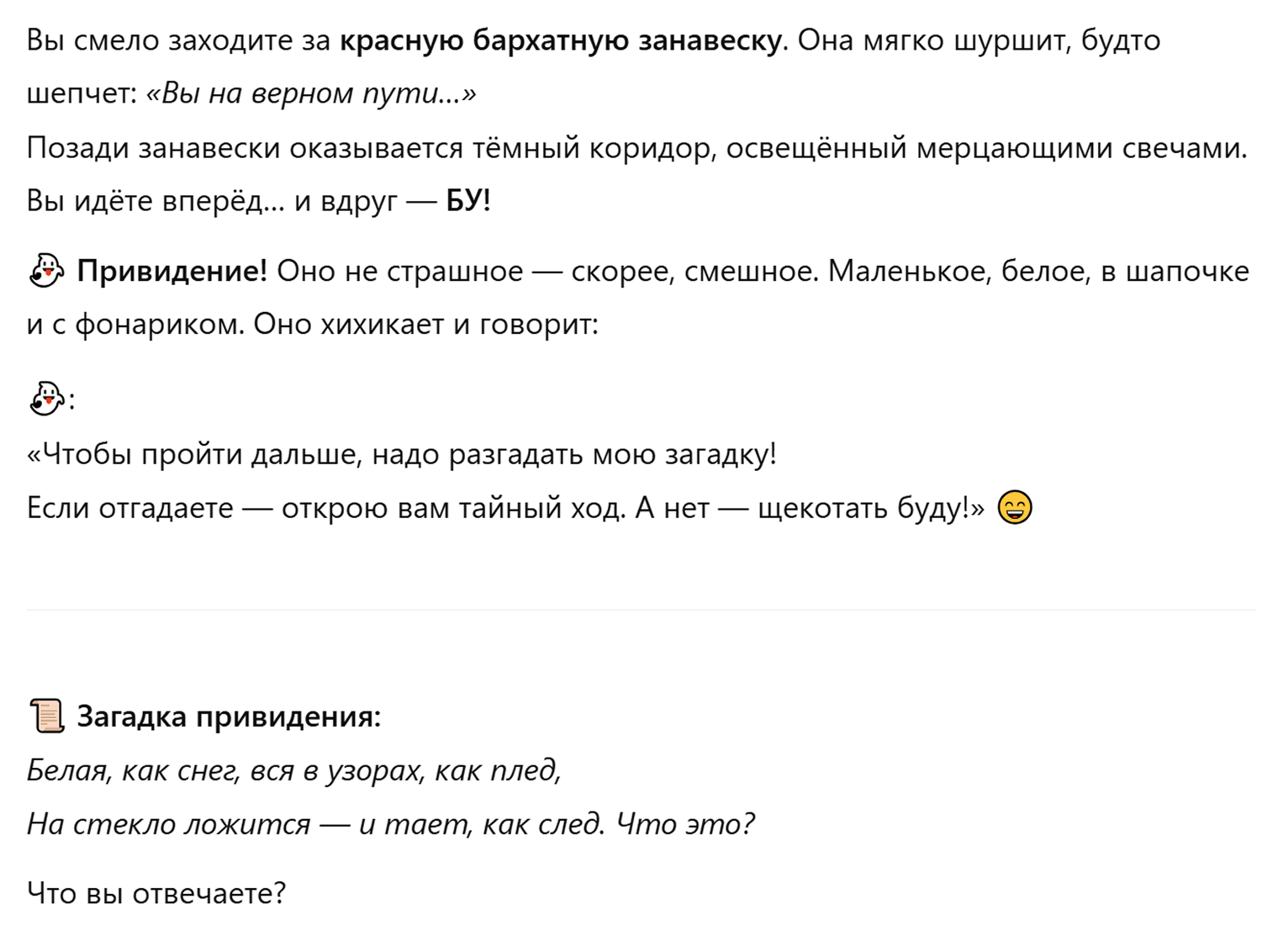Image resolution: width=1278 pixels, height=952 pixels.
Task: Click the grinning face emoji after щекотать буду!
Action: [x=1014, y=507]
